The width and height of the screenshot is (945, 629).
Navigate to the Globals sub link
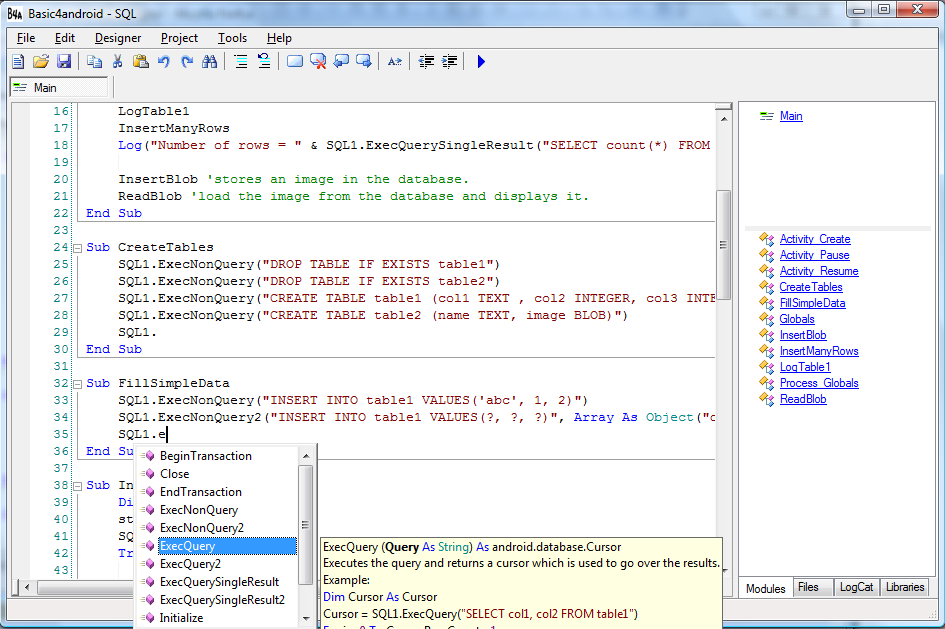pyautogui.click(x=797, y=319)
